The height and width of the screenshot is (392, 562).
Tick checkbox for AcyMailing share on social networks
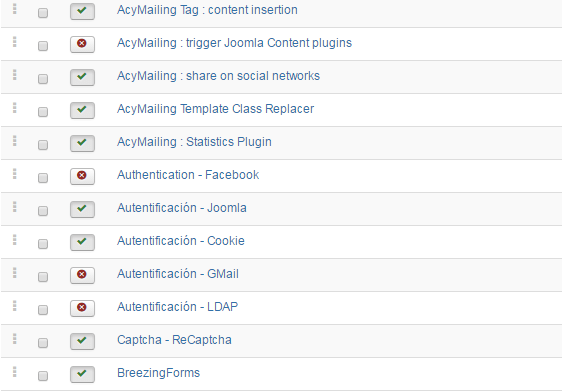(x=43, y=79)
